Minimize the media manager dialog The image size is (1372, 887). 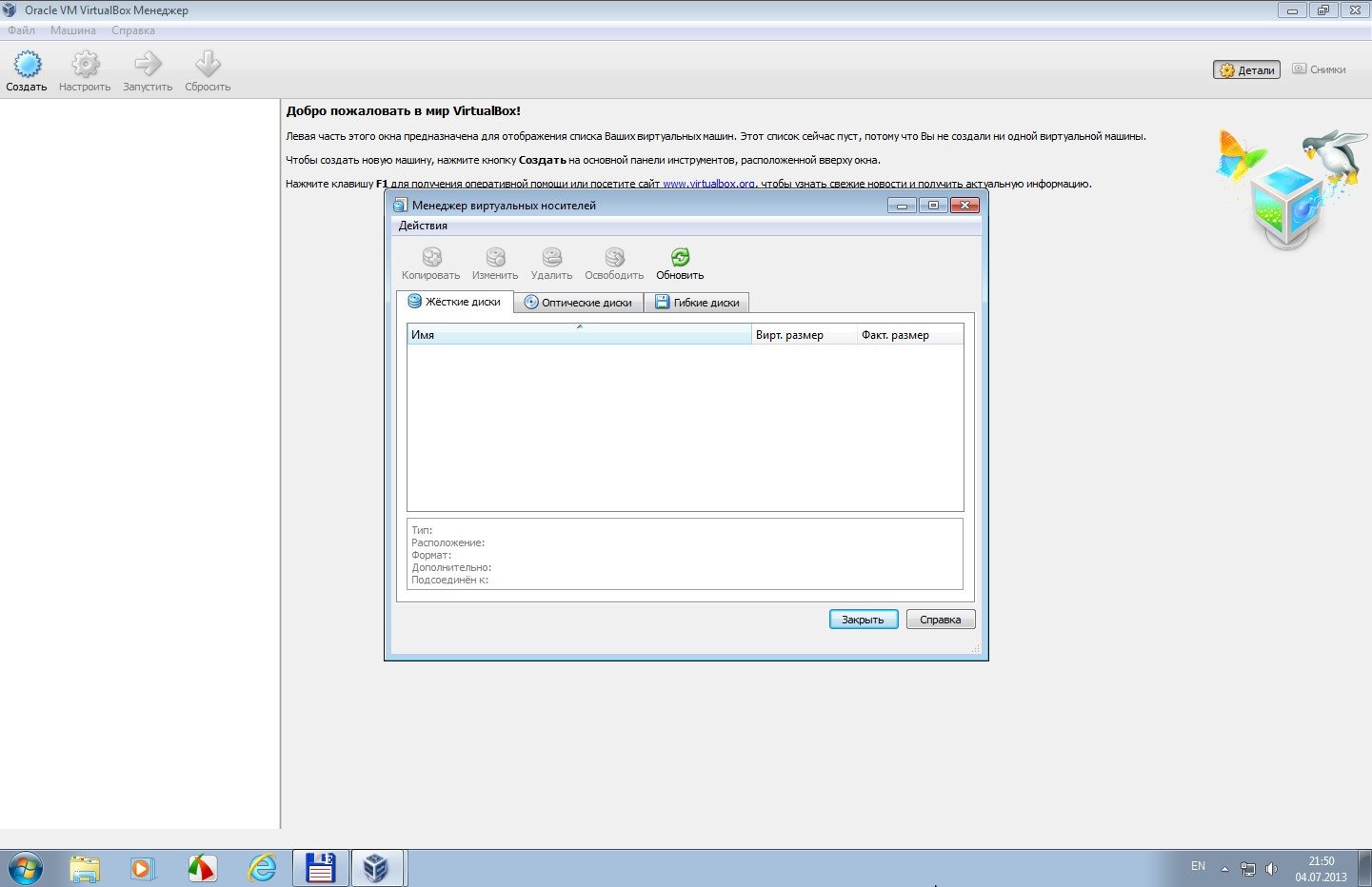(902, 206)
